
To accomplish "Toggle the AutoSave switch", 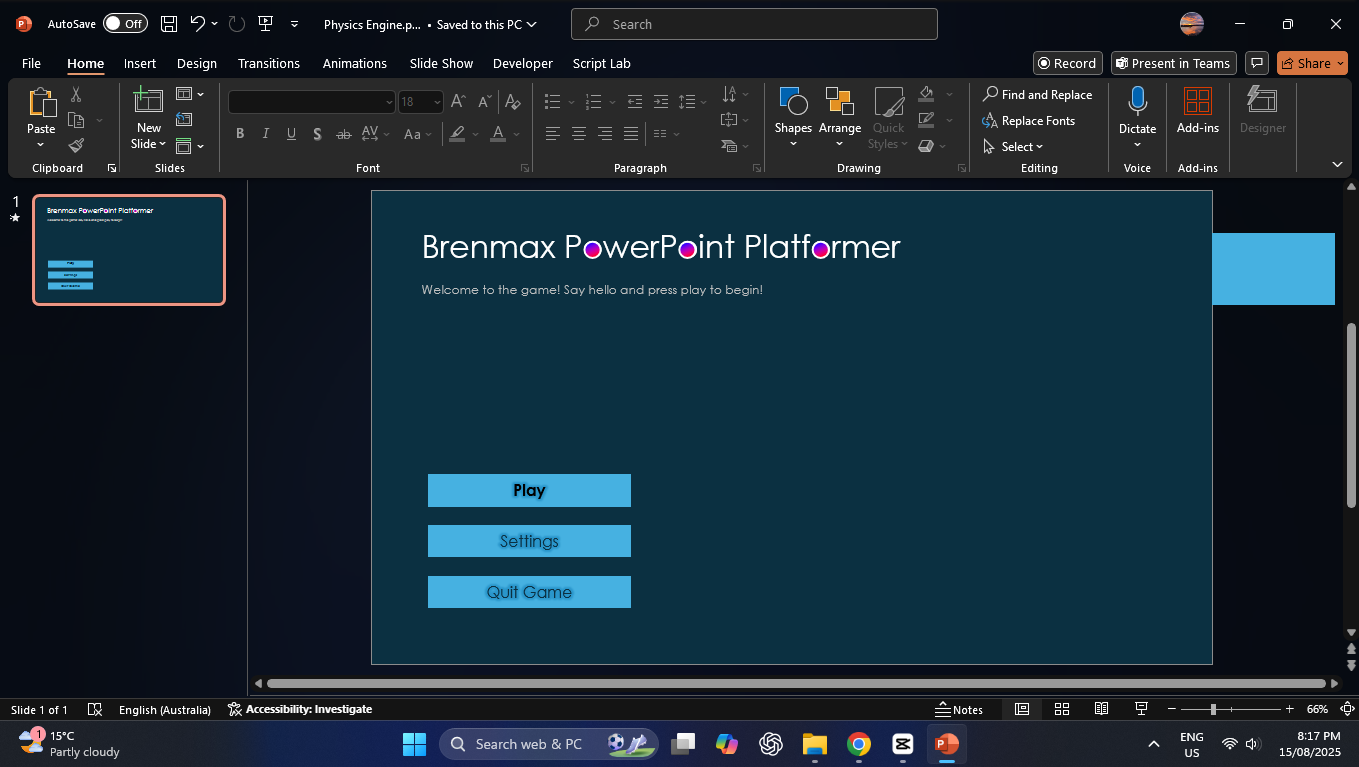I will (x=125, y=24).
